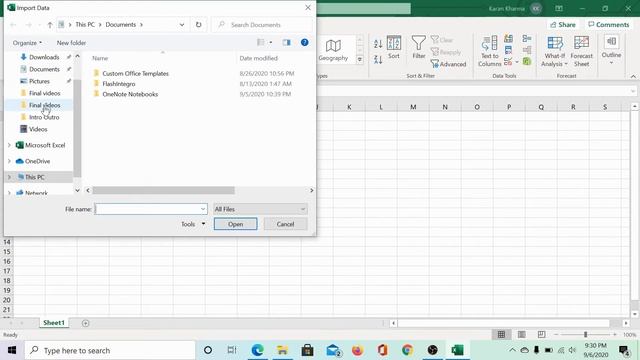Sort A to Z ascending in Excel
This screenshot has width=640, height=360.
coord(378,43)
